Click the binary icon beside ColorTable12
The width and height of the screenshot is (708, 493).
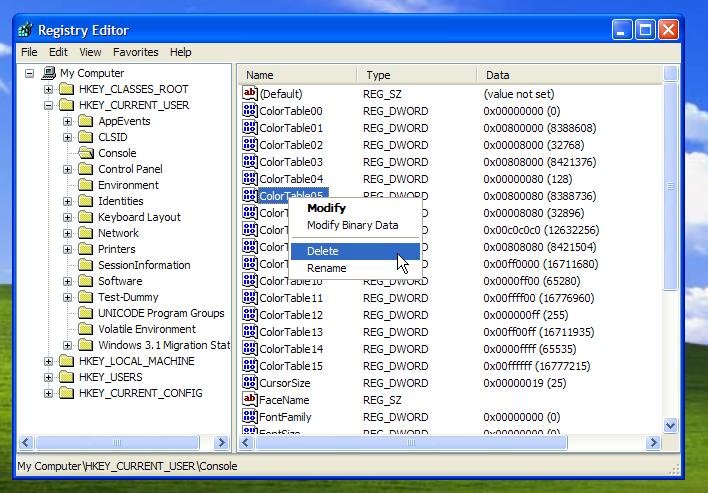[250, 315]
